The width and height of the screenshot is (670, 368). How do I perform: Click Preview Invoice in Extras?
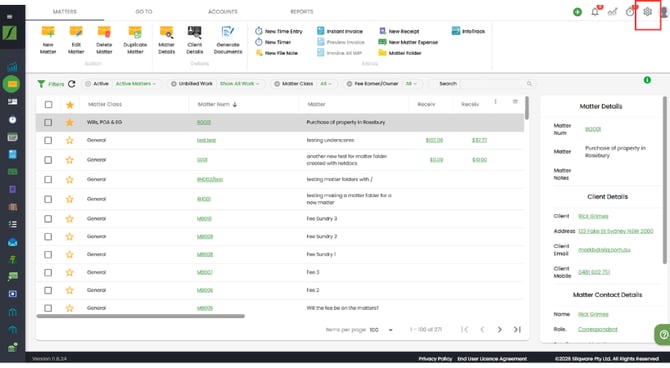coord(341,42)
